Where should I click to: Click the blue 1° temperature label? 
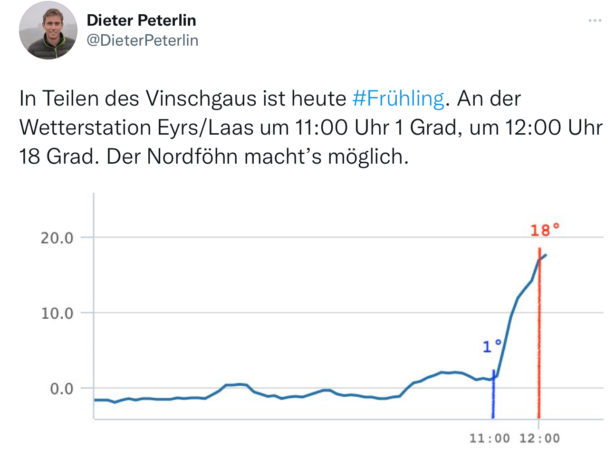pyautogui.click(x=492, y=346)
